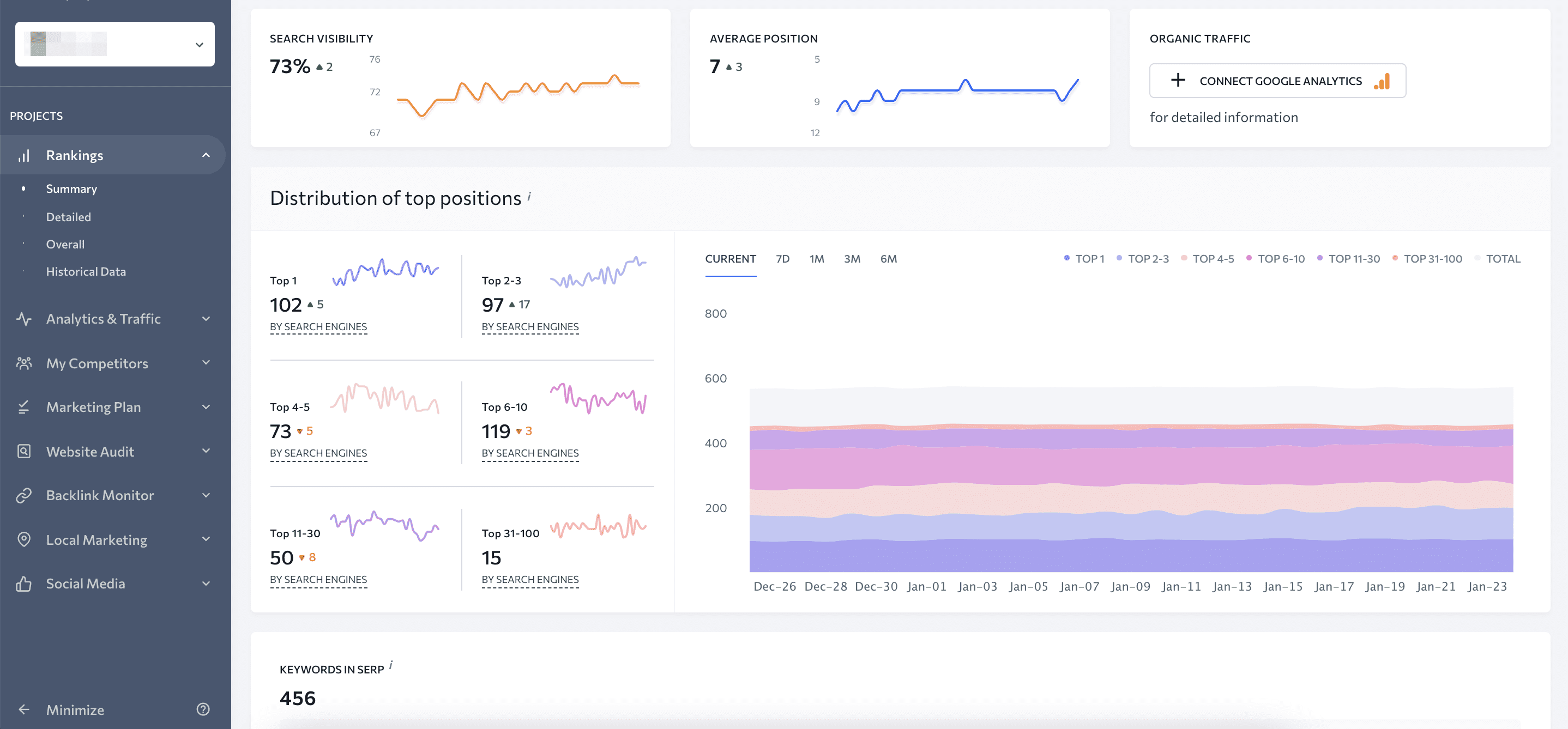Click the orange Google Analytics logo icon

coord(1382,81)
